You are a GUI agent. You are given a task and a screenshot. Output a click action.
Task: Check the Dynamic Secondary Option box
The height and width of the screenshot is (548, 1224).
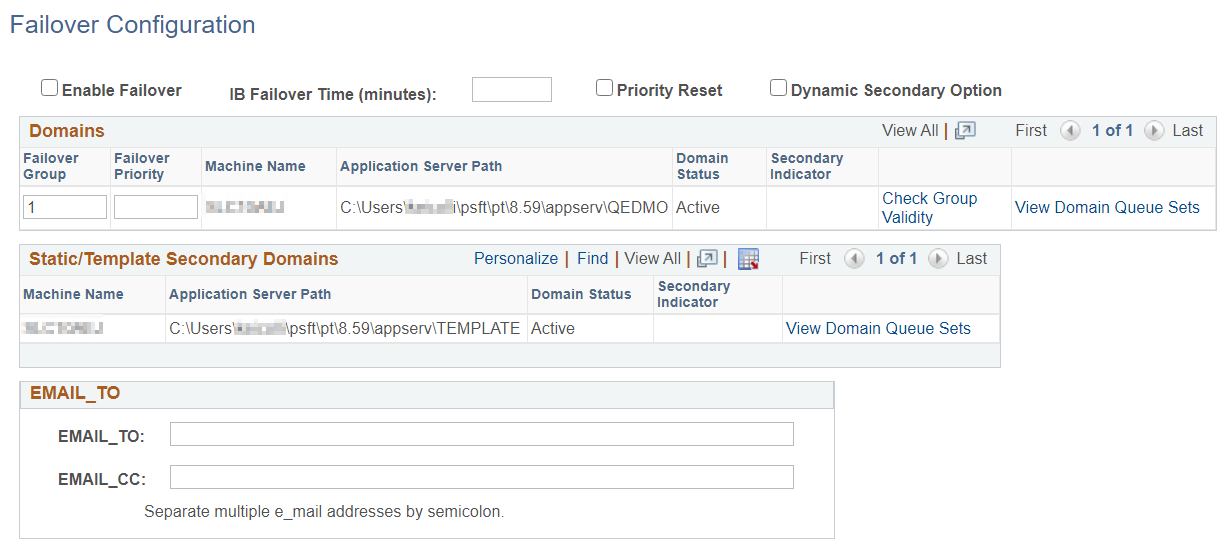(778, 88)
